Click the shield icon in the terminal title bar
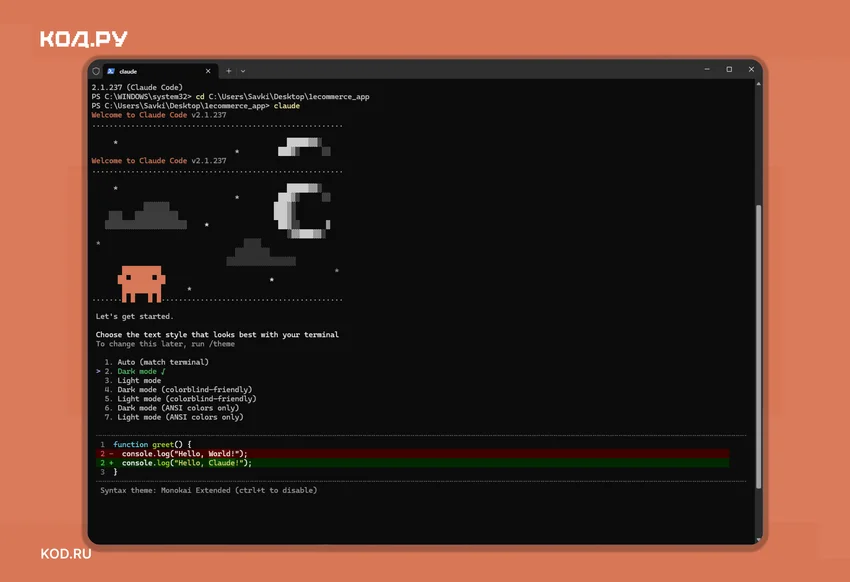850x582 pixels. pyautogui.click(x=96, y=71)
